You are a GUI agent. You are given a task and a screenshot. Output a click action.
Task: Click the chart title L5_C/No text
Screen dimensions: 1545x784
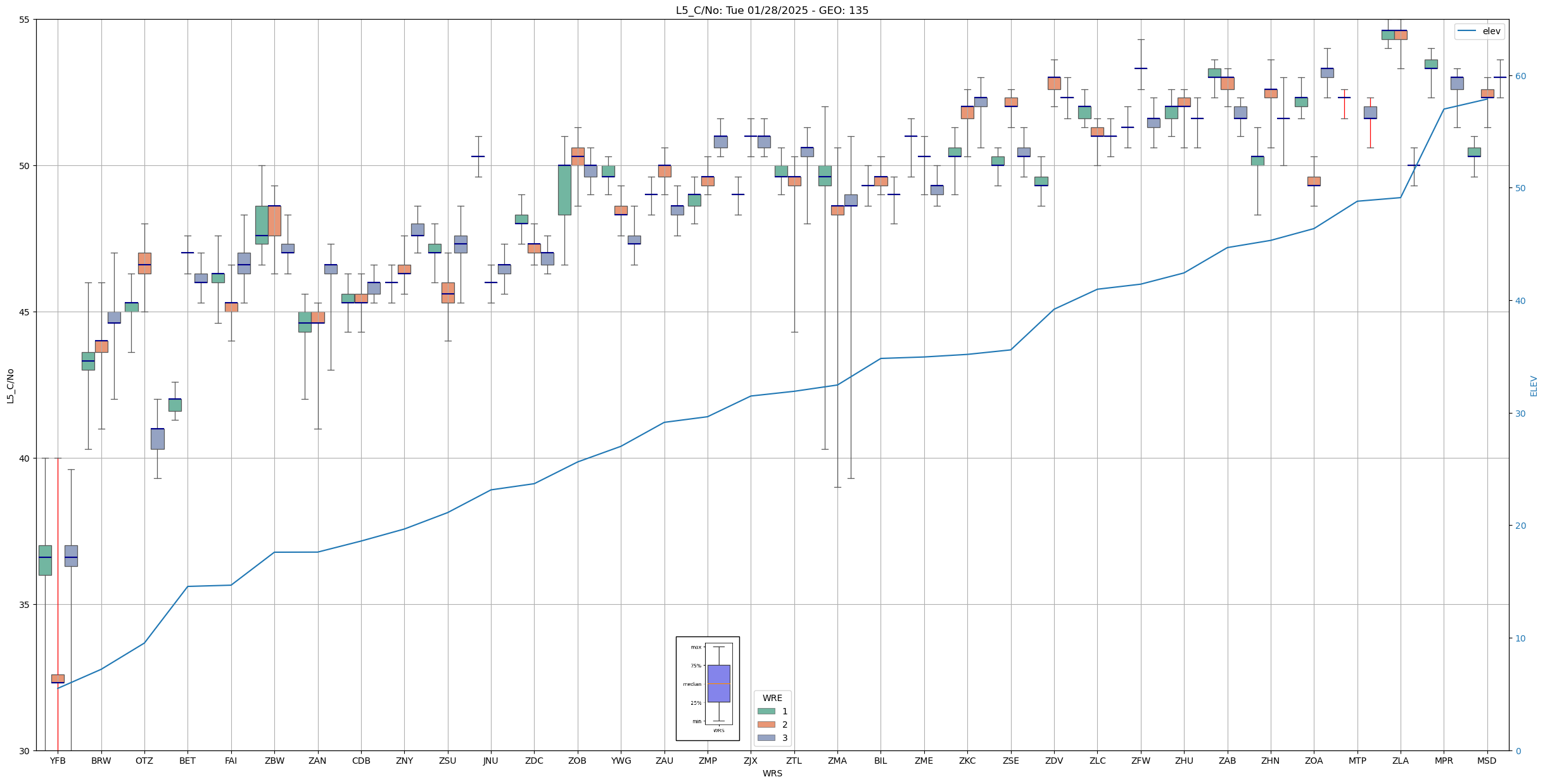pyautogui.click(x=772, y=10)
